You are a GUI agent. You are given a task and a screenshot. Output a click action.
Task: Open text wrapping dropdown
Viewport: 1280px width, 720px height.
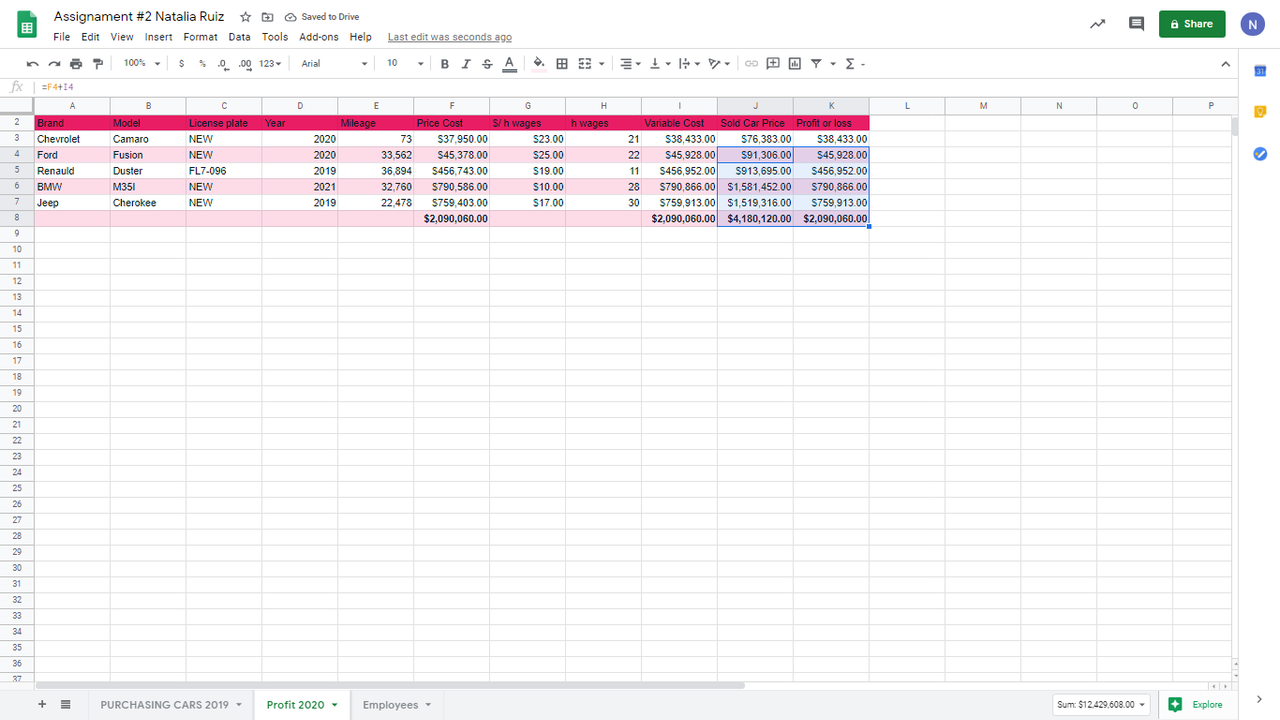[689, 63]
